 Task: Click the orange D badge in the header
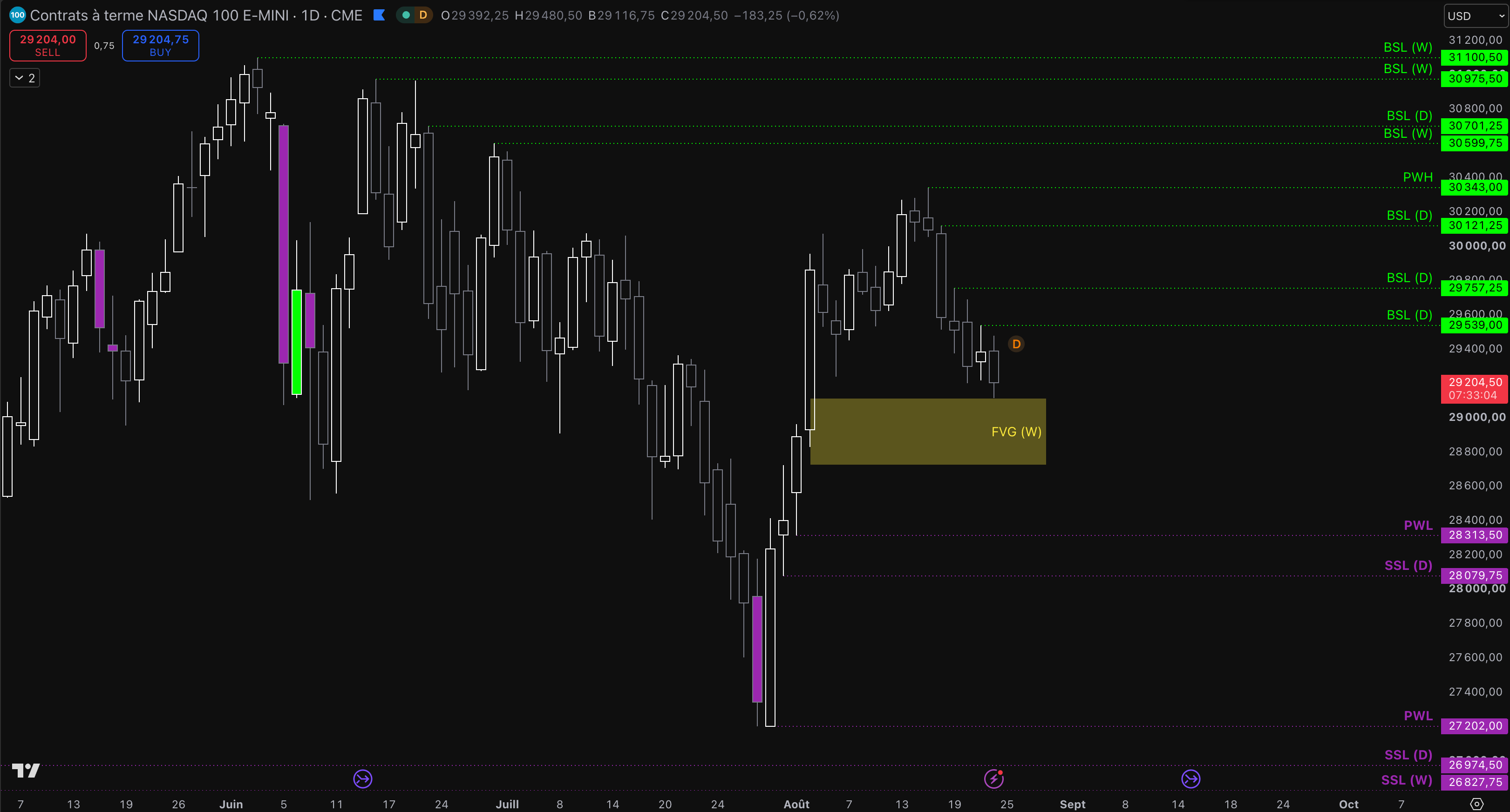[x=422, y=15]
